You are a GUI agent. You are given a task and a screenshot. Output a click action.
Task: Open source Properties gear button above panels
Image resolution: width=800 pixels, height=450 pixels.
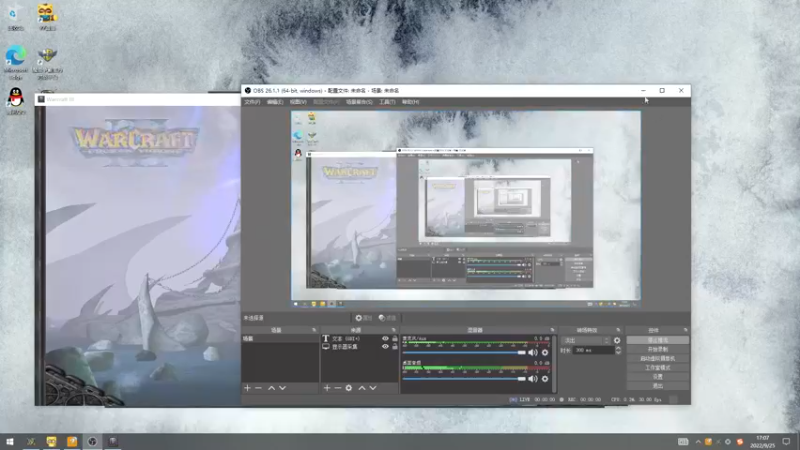tap(364, 318)
